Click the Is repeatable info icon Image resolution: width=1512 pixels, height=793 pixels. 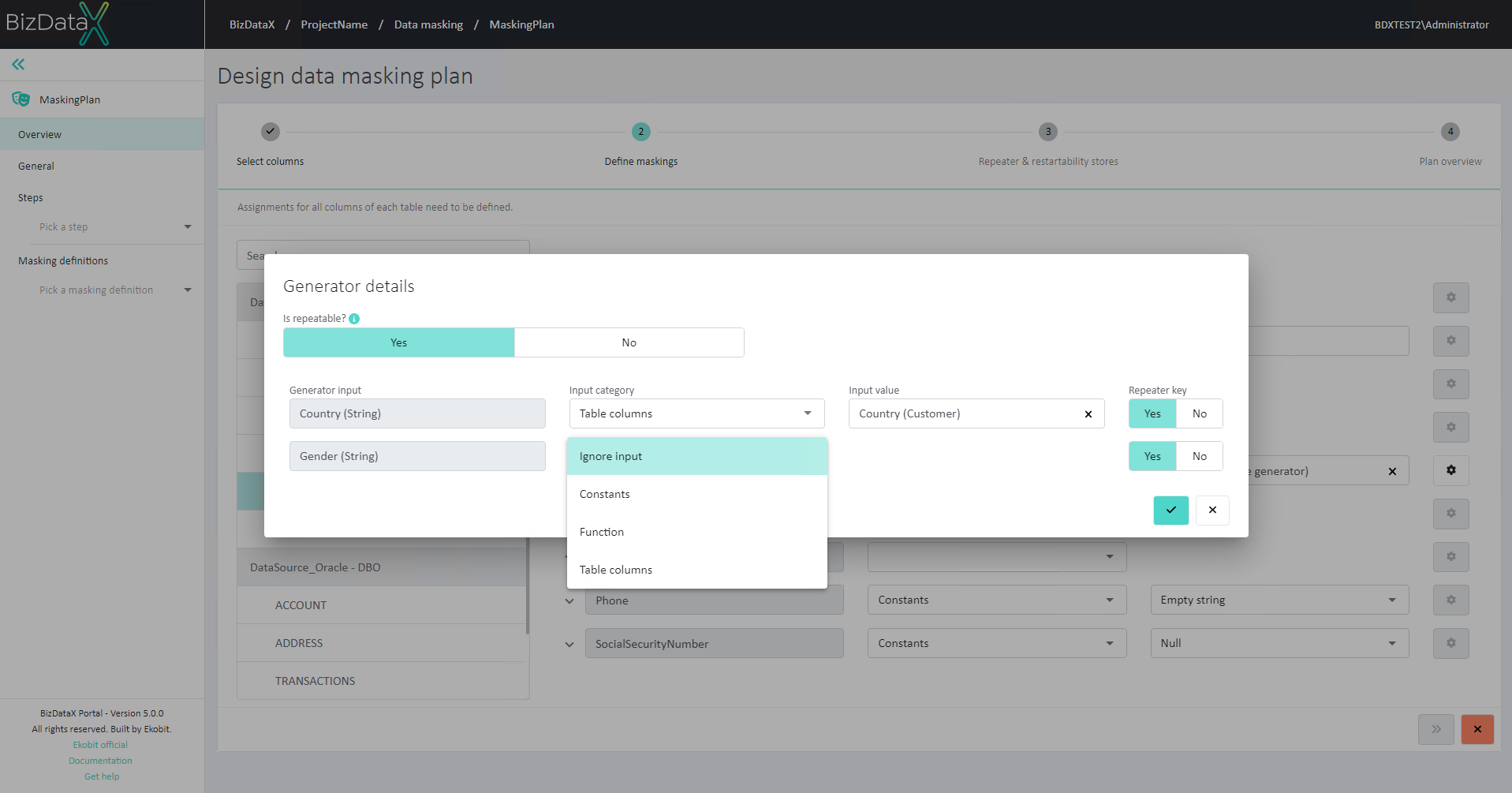(x=354, y=319)
